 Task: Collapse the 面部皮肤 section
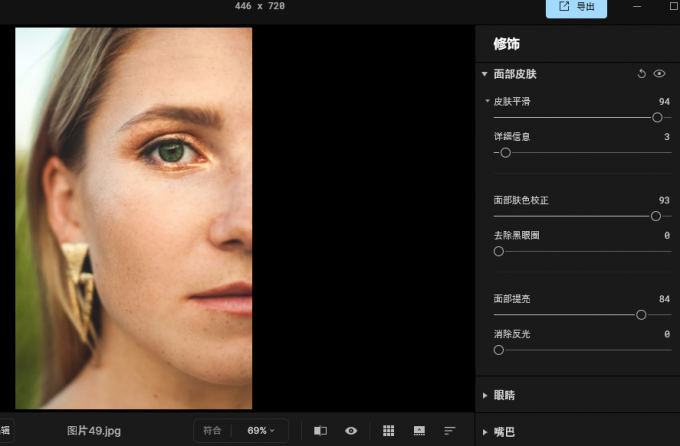(485, 74)
